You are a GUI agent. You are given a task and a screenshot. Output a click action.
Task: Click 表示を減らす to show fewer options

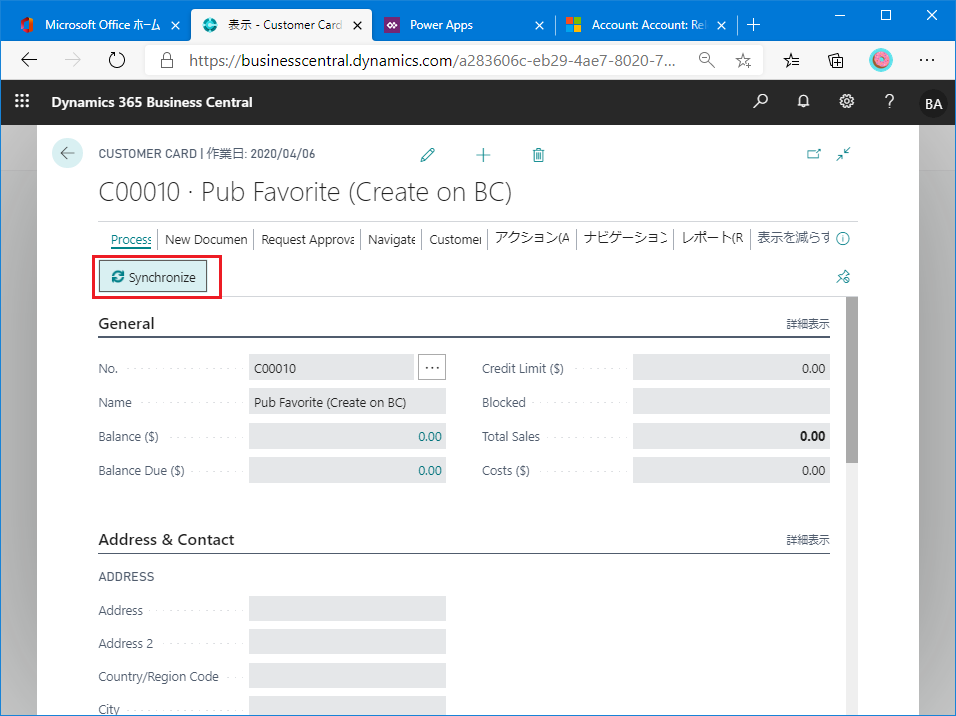pos(793,238)
